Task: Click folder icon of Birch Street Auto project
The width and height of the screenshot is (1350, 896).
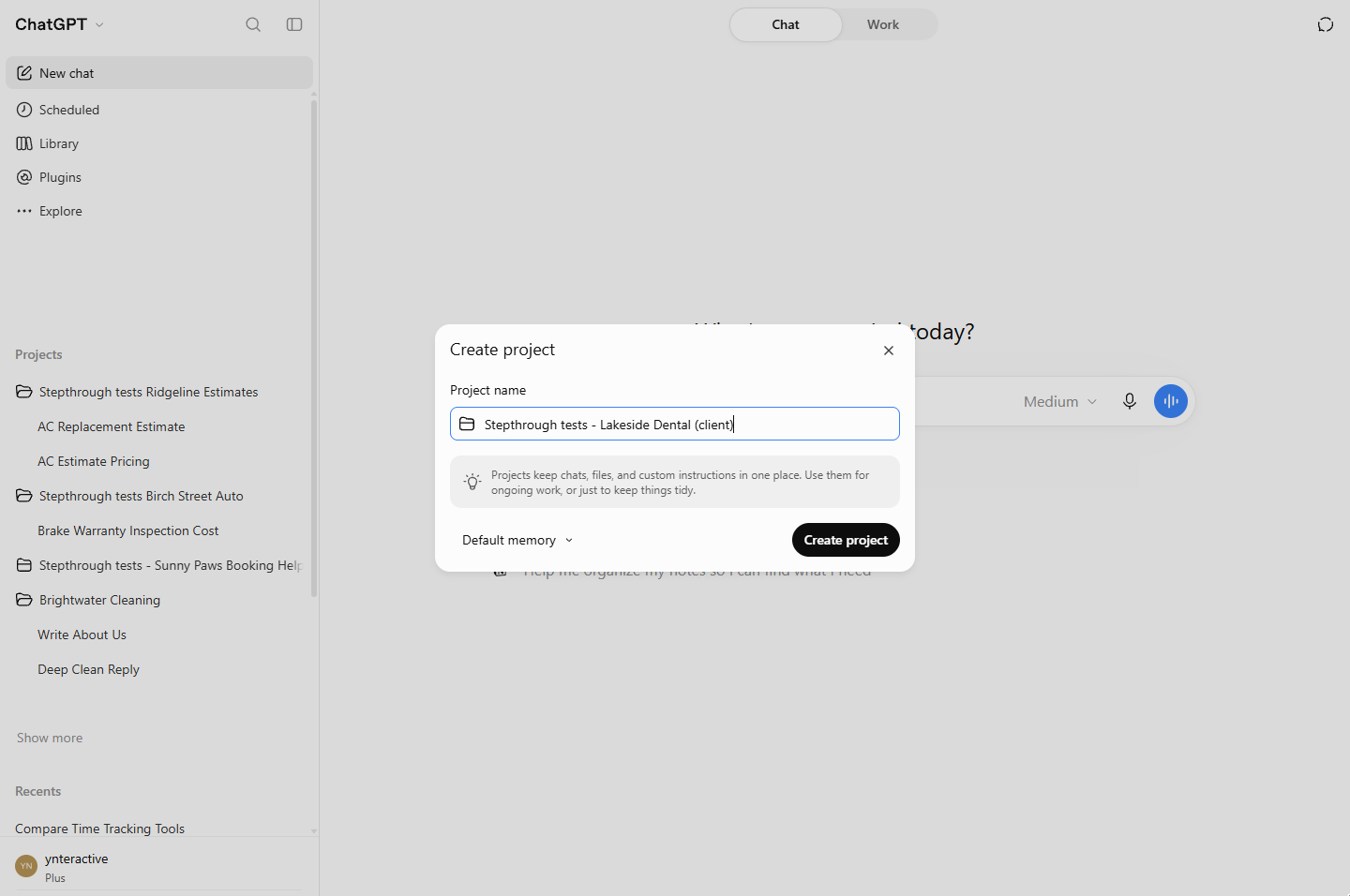Action: tap(24, 496)
